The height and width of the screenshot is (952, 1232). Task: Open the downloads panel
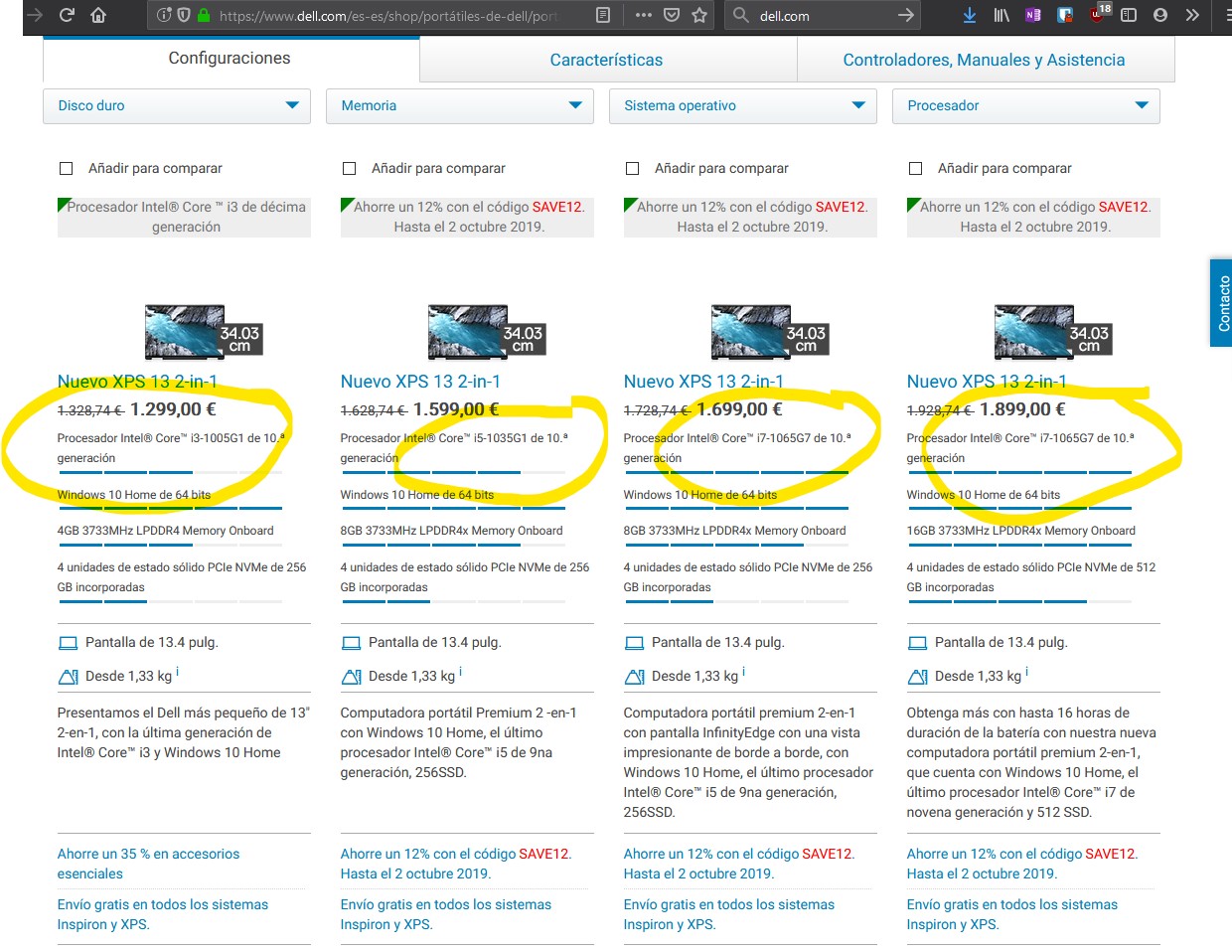pos(970,15)
